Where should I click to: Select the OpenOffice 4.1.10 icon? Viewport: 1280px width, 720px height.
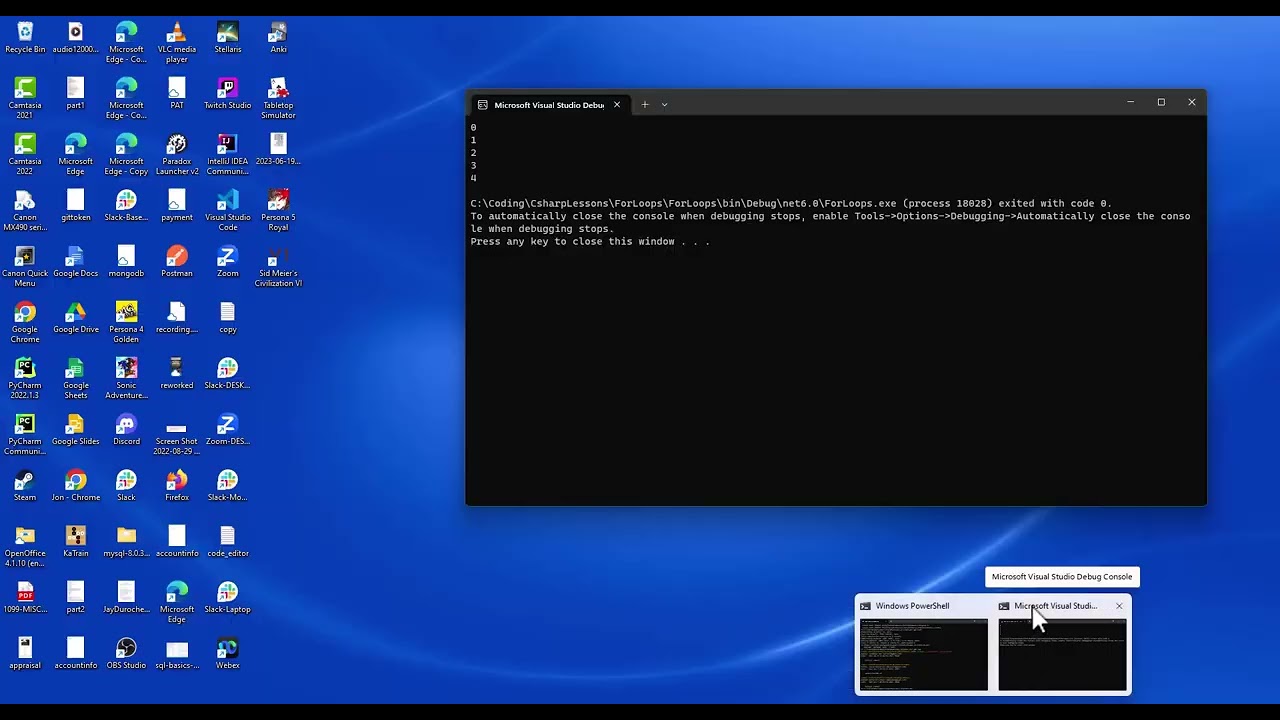25,547
